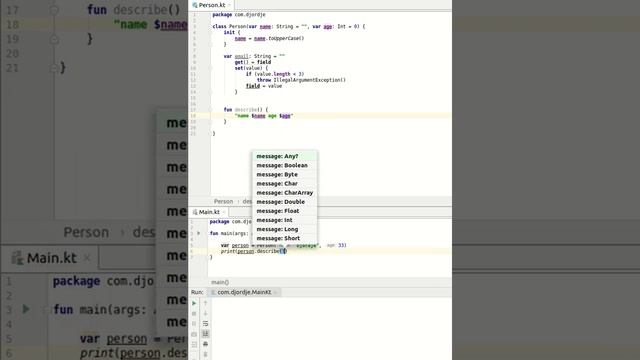Click the 'class Person' declaration line
Screen dimensions: 640x360
[289, 27]
